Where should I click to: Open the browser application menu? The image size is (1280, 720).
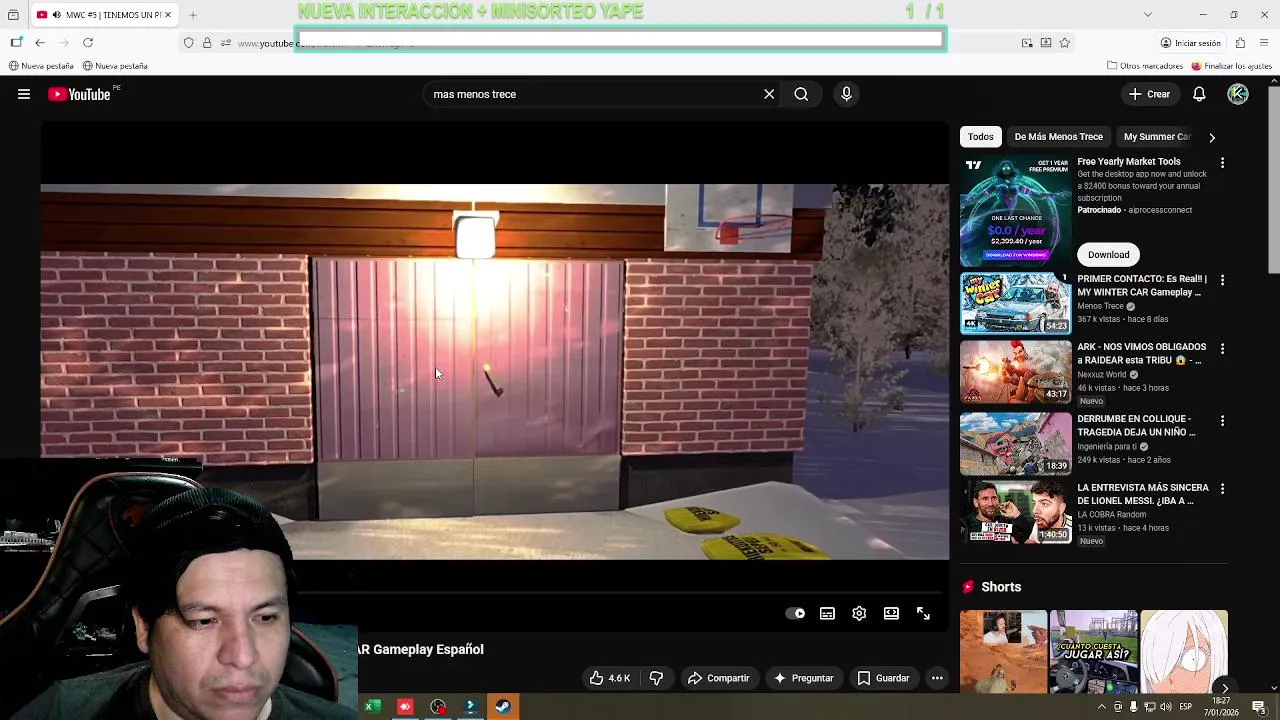(x=1265, y=43)
